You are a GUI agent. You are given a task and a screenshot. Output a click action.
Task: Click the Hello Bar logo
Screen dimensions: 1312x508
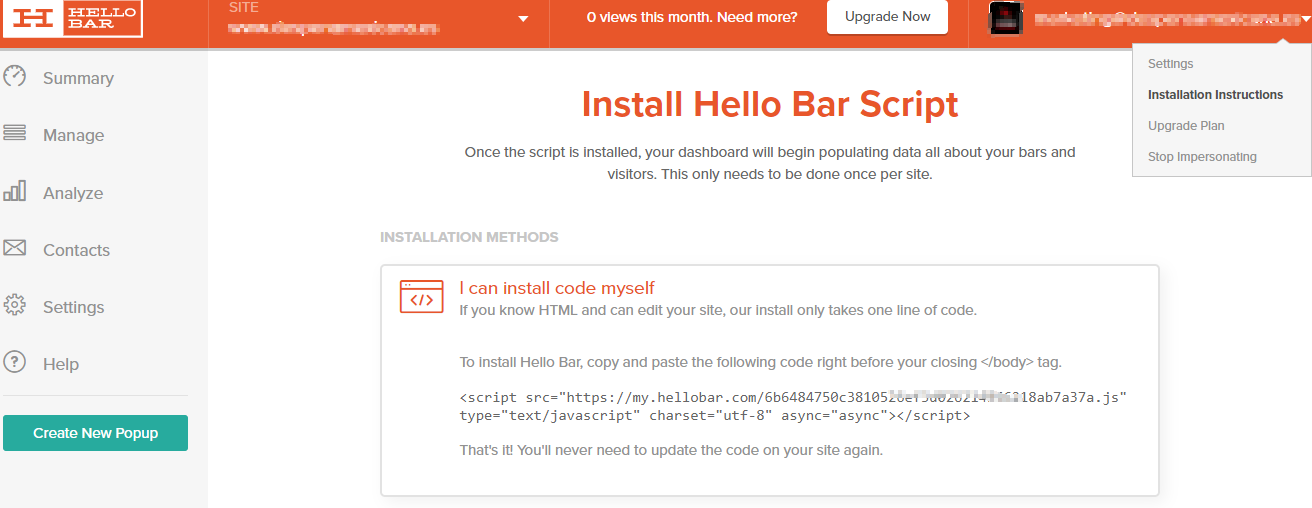pos(72,18)
